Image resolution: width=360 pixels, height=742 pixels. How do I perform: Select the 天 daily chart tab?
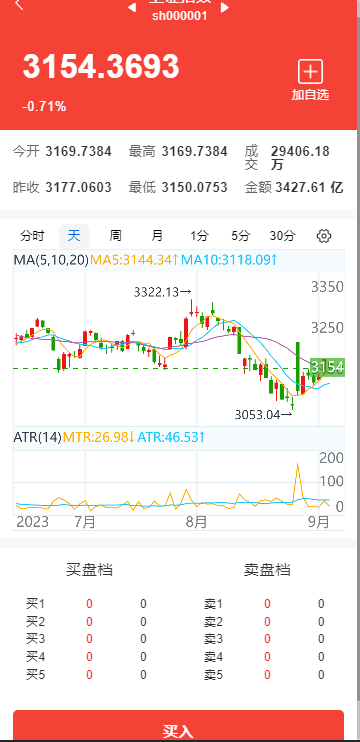click(x=74, y=236)
